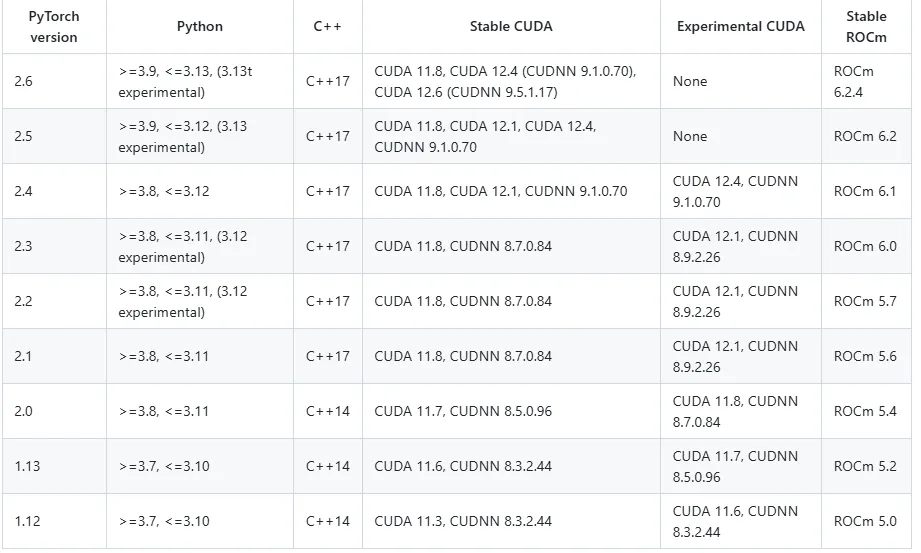Select PyTorch version cell '1.13'
This screenshot has height=553, width=921.
[54, 466]
